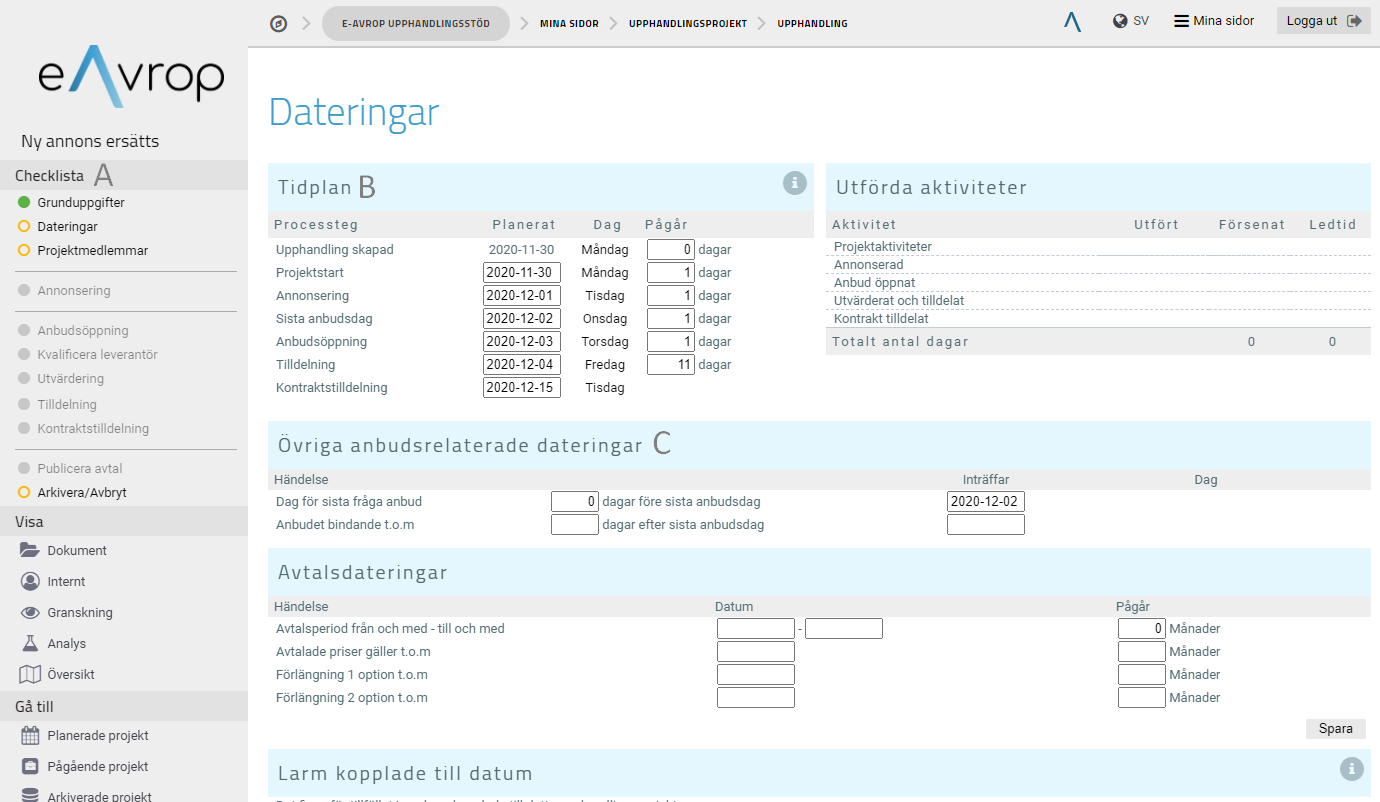Click the Tilldelning planned date field
This screenshot has width=1380, height=802.
[522, 365]
